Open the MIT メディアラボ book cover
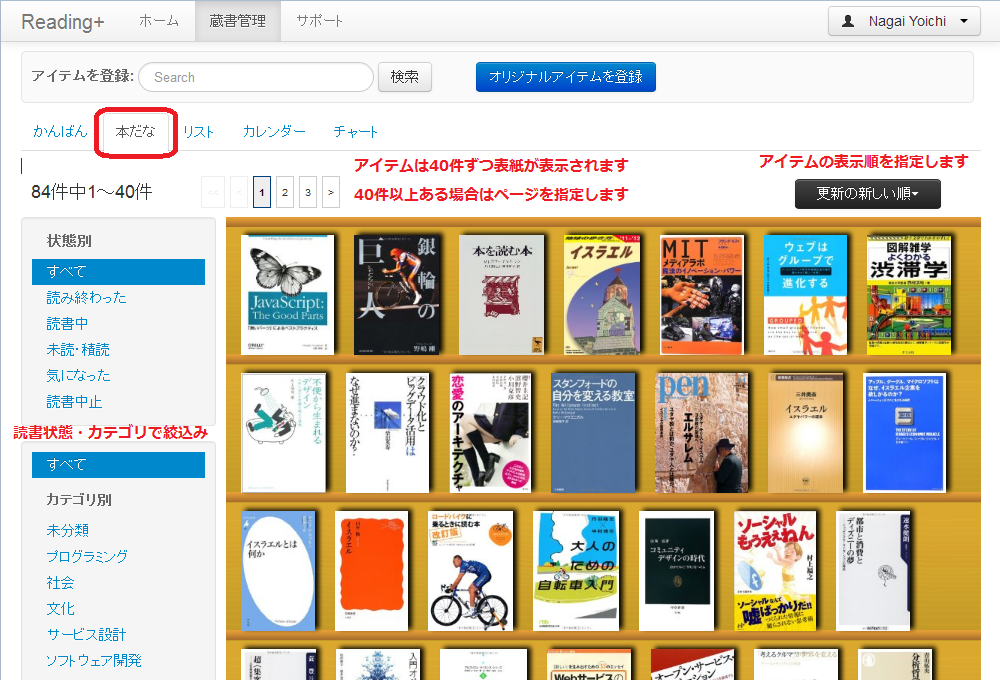The height and width of the screenshot is (680, 1000). (x=702, y=295)
